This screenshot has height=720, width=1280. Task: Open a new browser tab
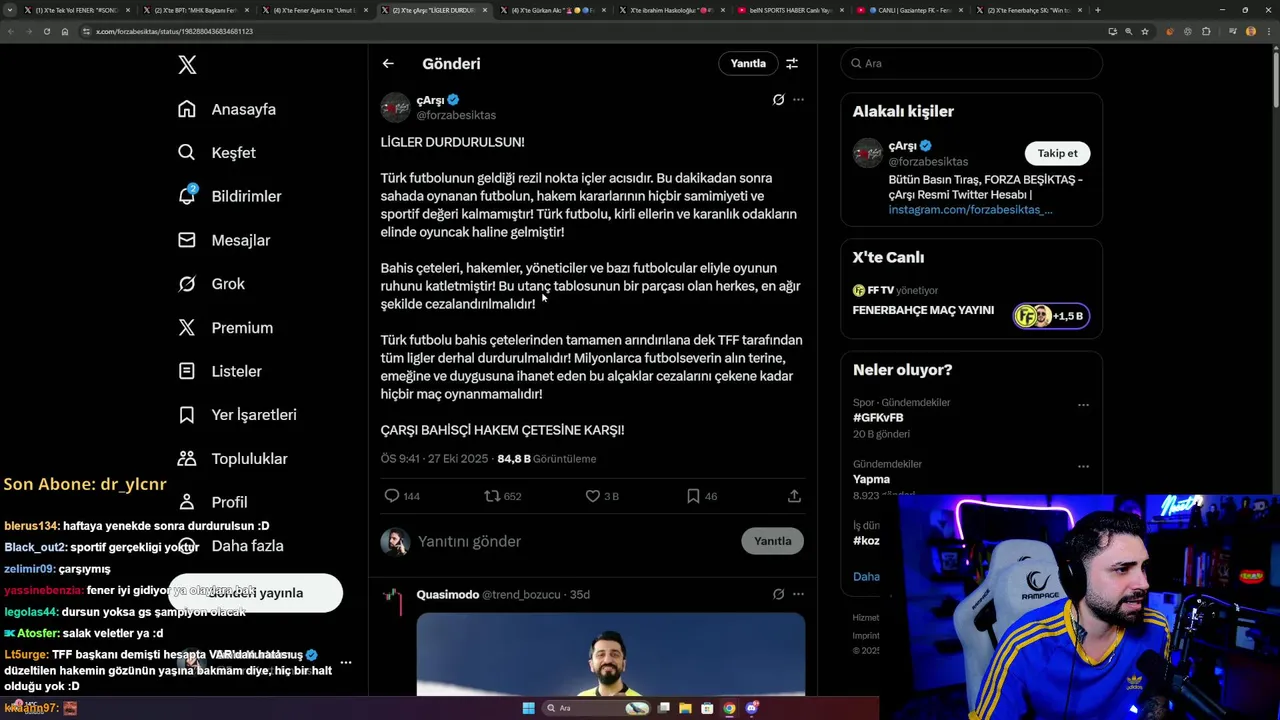click(1098, 10)
